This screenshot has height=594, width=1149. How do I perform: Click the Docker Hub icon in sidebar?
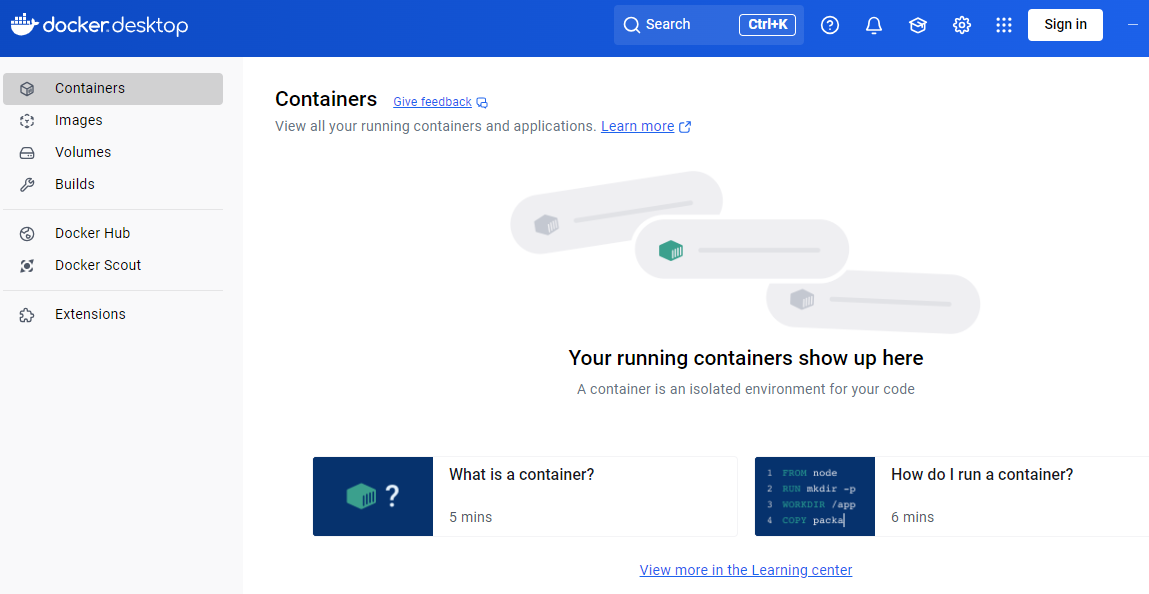click(x=27, y=234)
